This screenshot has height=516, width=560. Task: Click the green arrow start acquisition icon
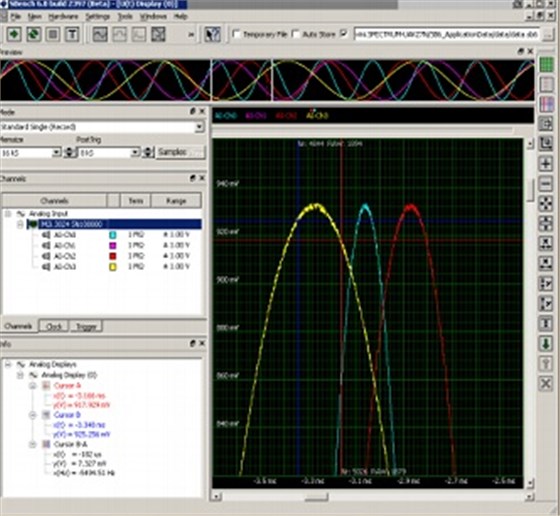14,34
